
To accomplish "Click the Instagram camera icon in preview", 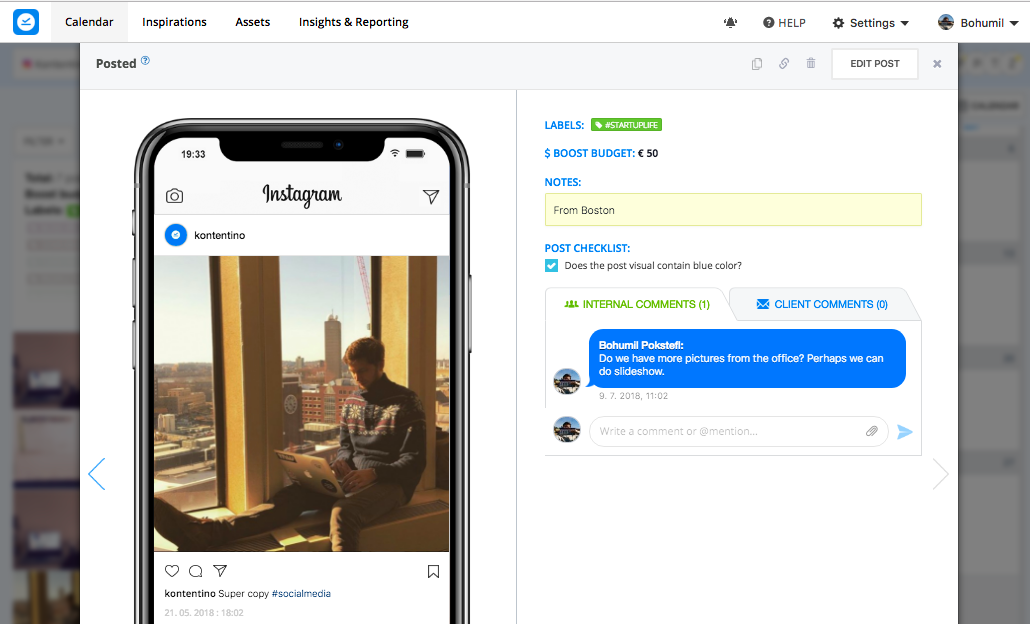I will pos(174,196).
